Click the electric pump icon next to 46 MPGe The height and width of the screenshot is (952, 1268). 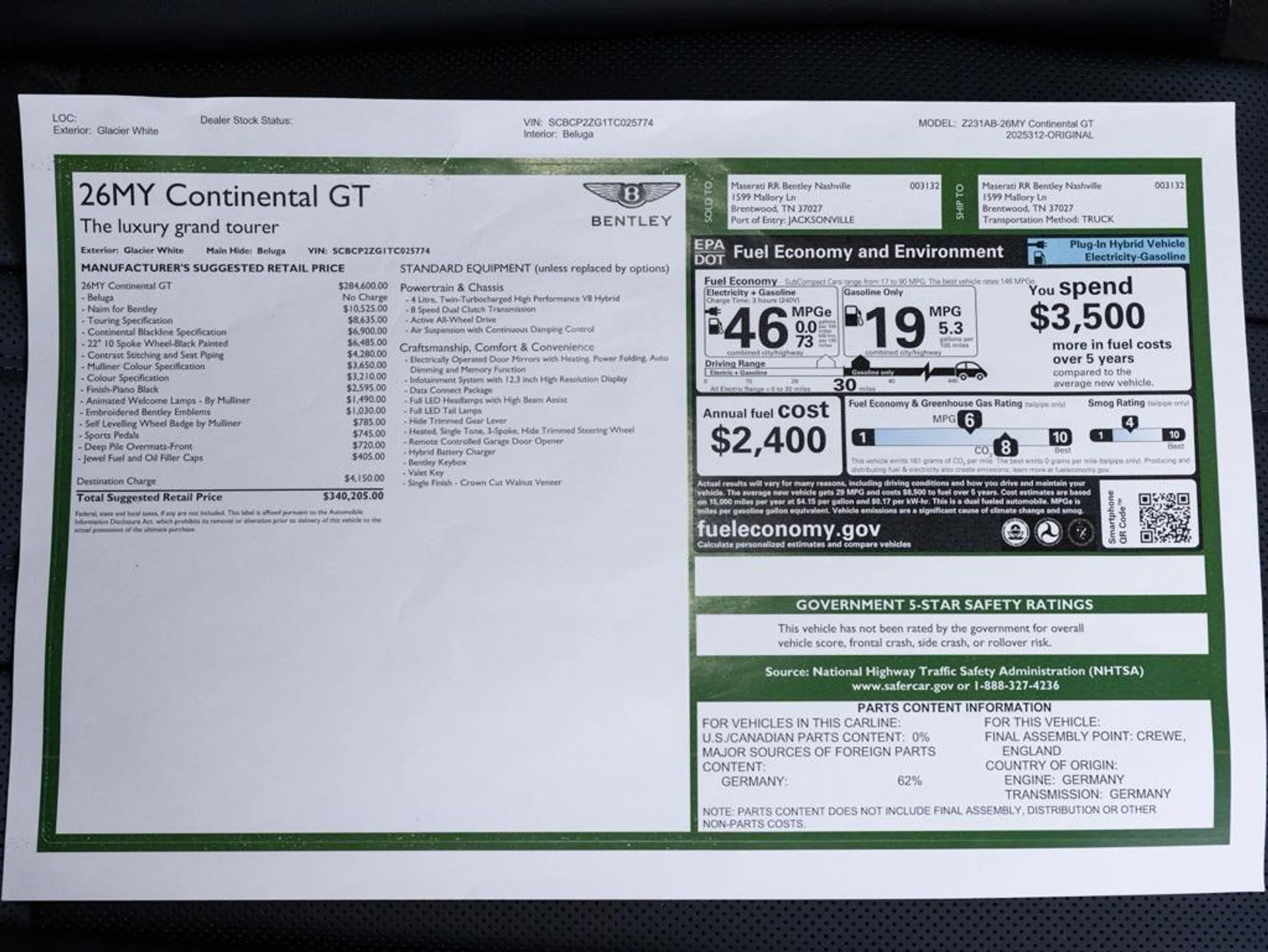point(715,324)
